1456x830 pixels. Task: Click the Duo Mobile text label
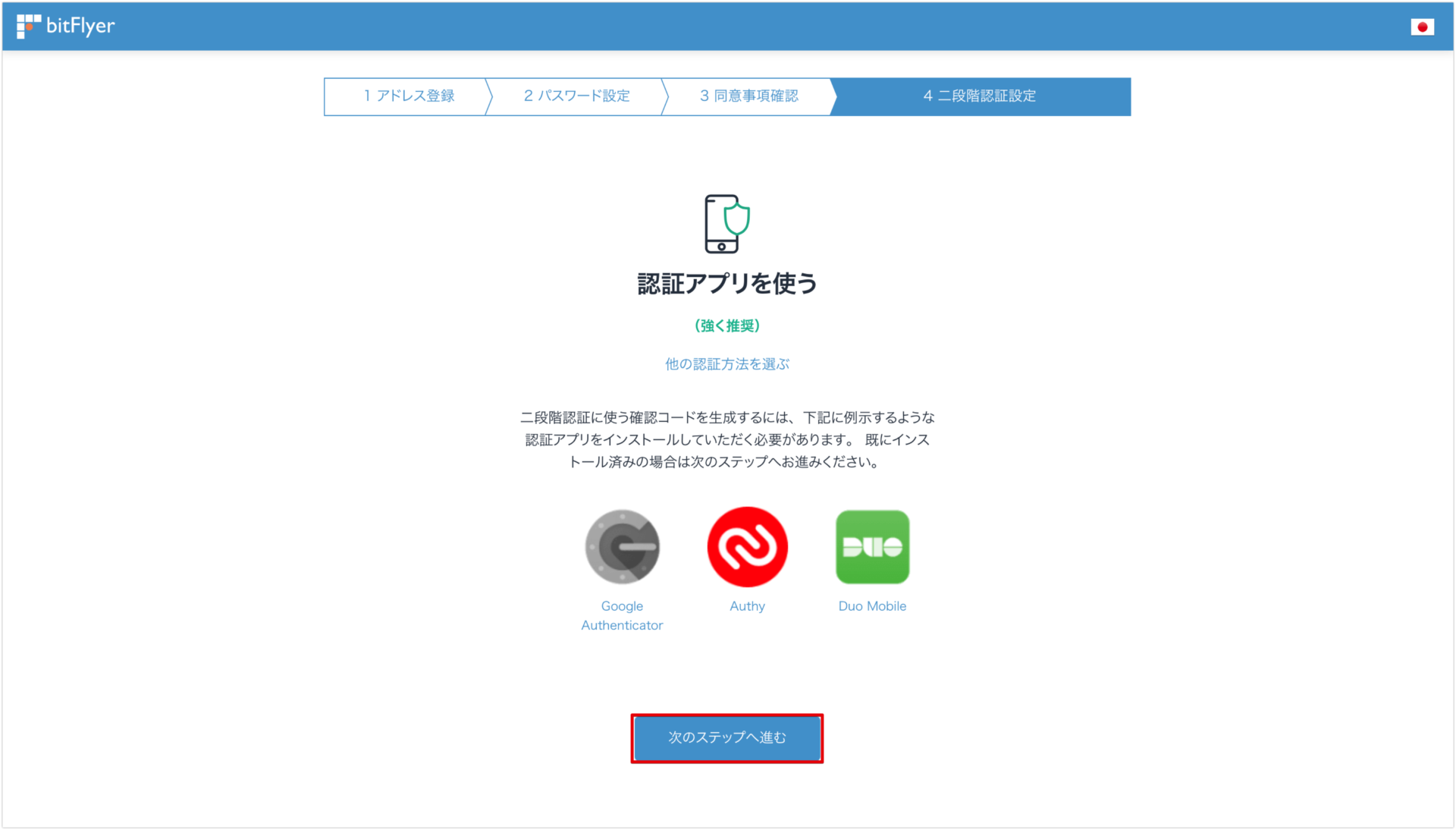click(x=872, y=605)
